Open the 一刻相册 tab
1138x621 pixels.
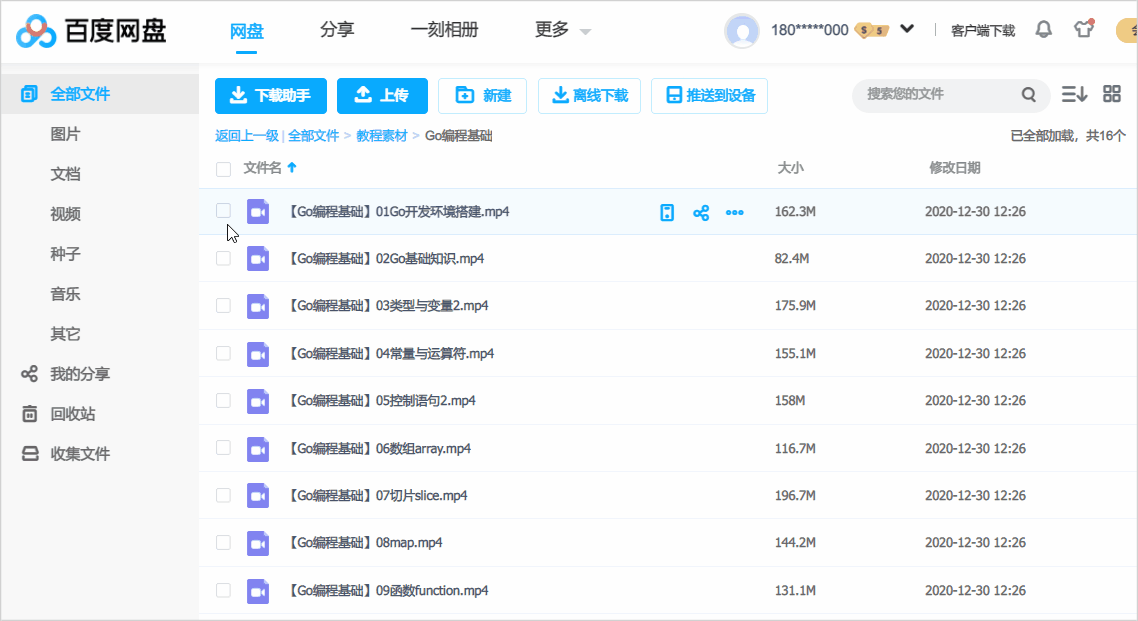(x=444, y=30)
